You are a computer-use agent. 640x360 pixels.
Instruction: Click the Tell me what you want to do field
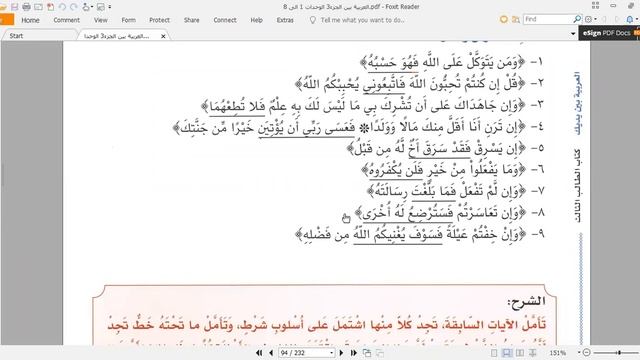[x=362, y=20]
